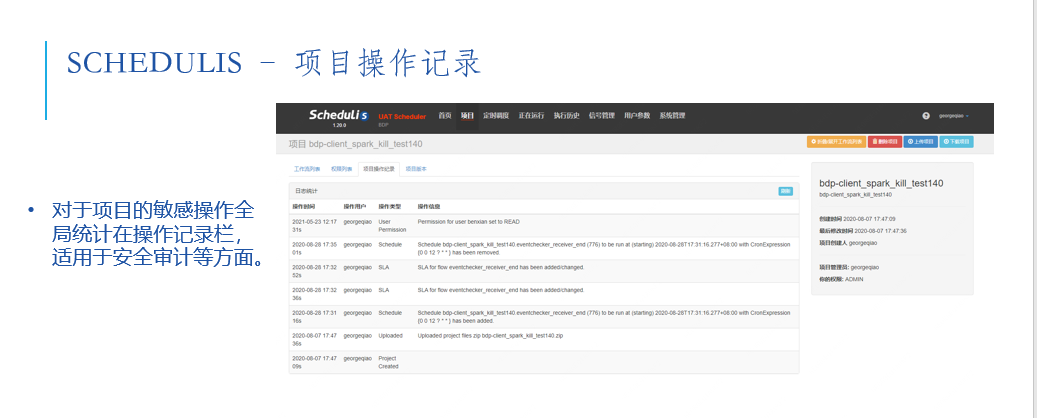Click the 刷新 button in 日志统计 panel
This screenshot has width=1037, height=418.
click(785, 191)
